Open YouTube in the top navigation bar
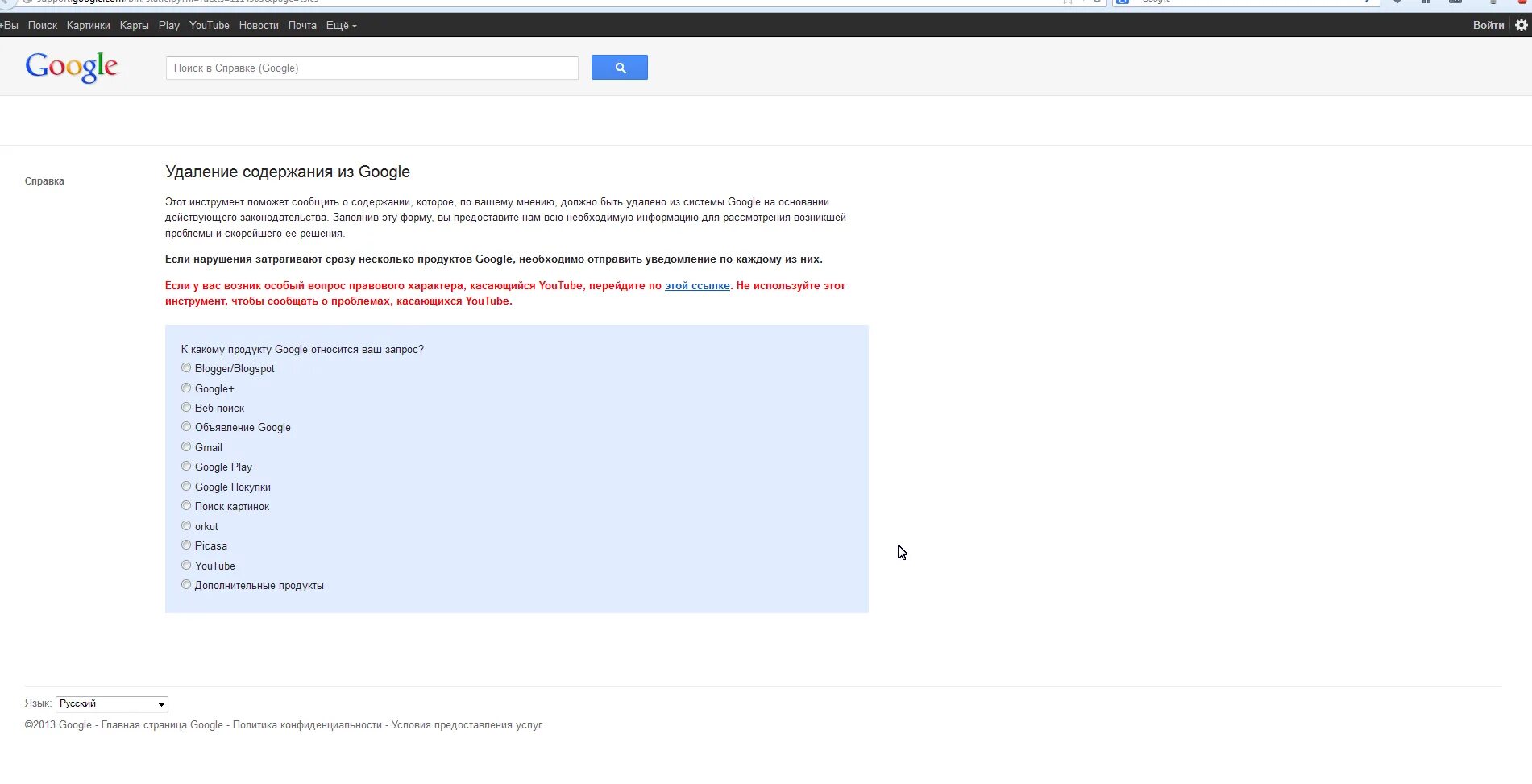The height and width of the screenshot is (784, 1532). (210, 26)
